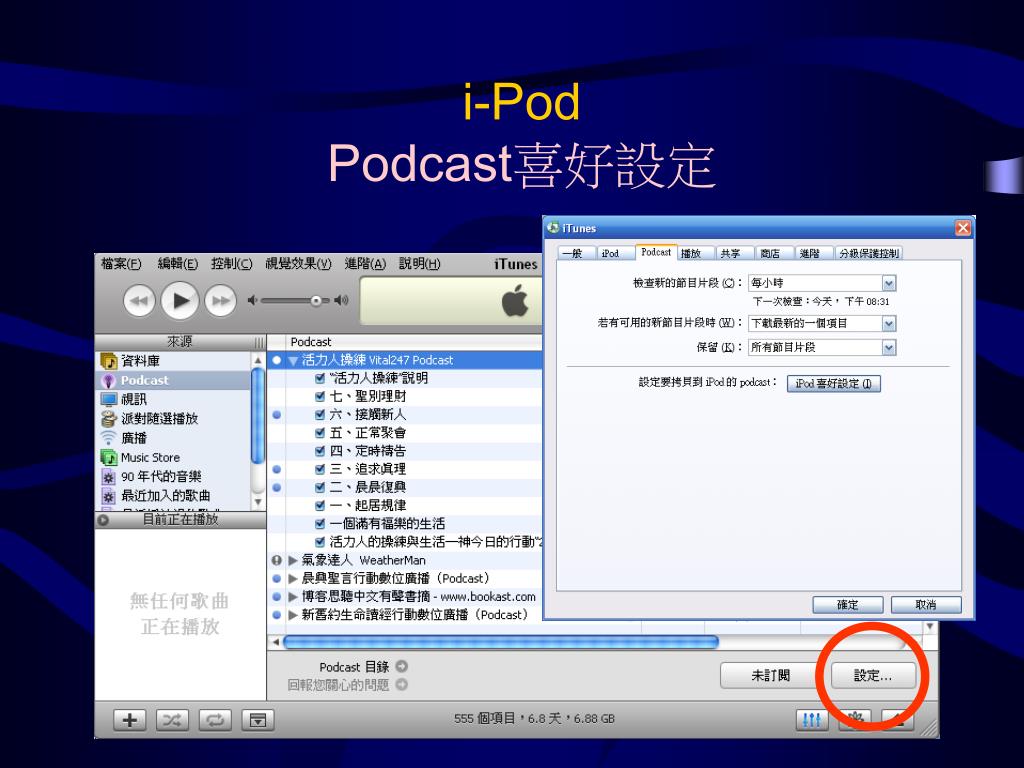1024x768 pixels.
Task: Uncheck the 一個滿有福樂的生活 episode
Action: click(x=320, y=524)
